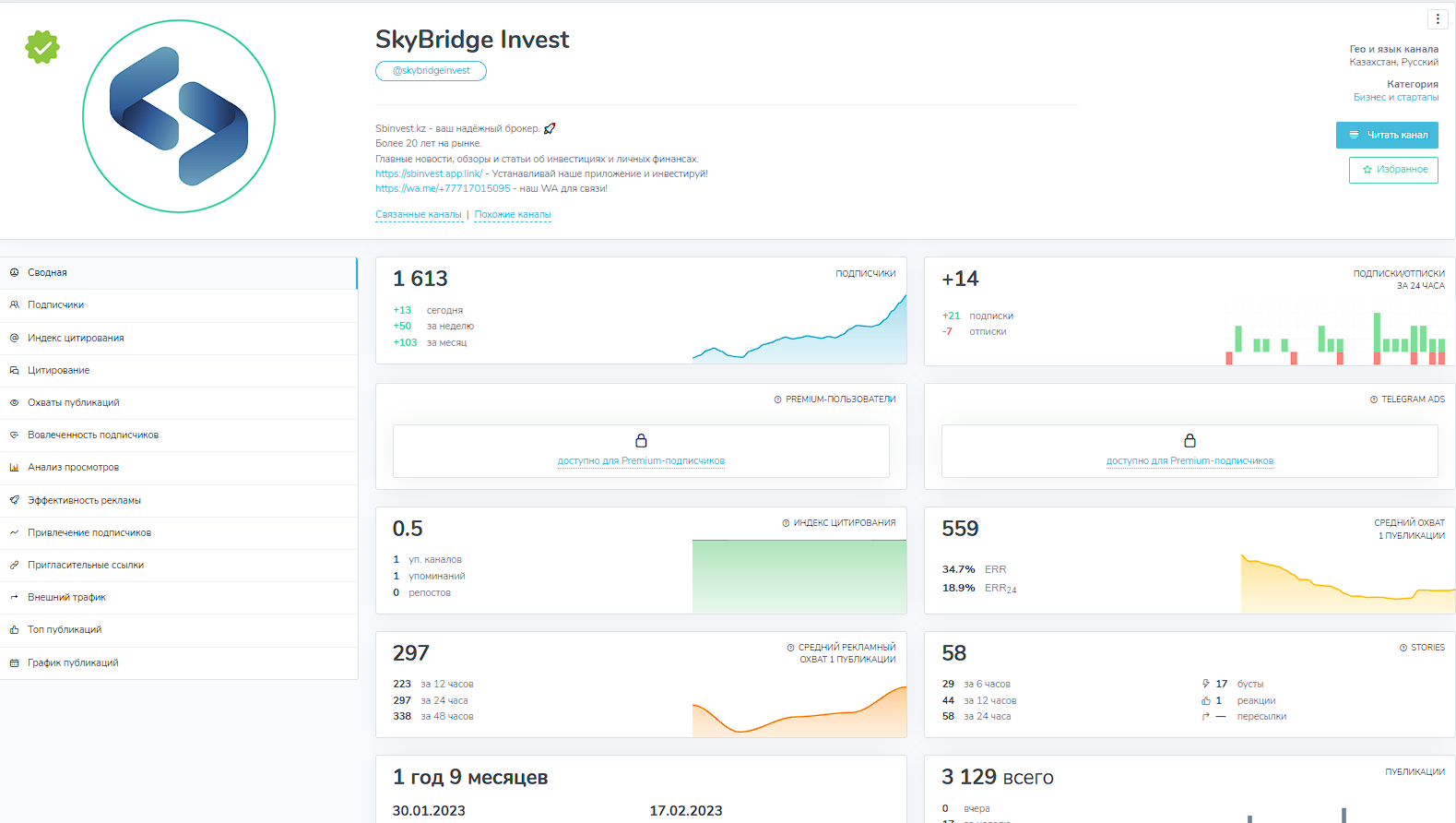This screenshot has width=1456, height=823.
Task: Select Внешний трафик in sidebar
Action: (178, 598)
